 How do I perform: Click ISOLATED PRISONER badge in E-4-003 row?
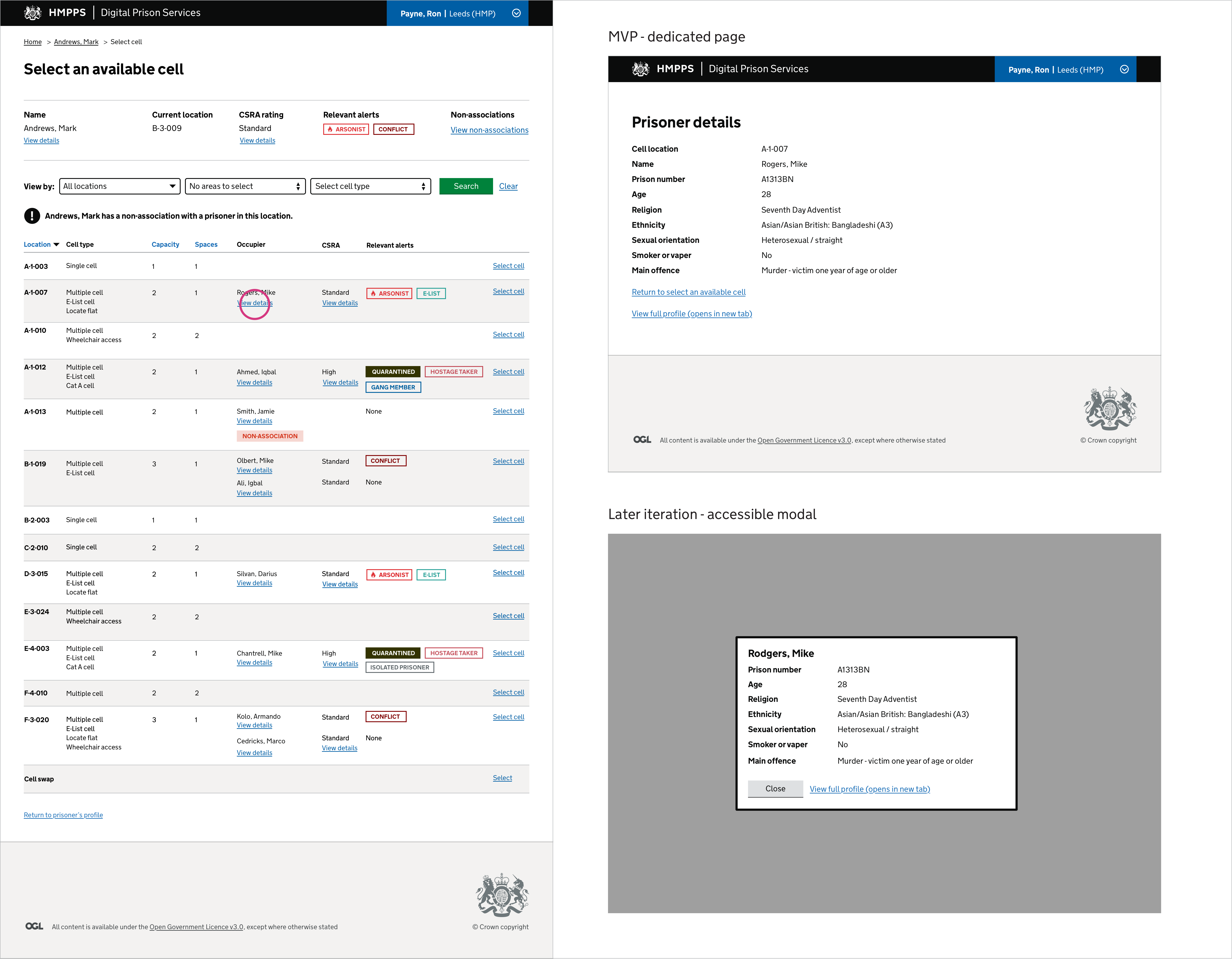[x=400, y=667]
